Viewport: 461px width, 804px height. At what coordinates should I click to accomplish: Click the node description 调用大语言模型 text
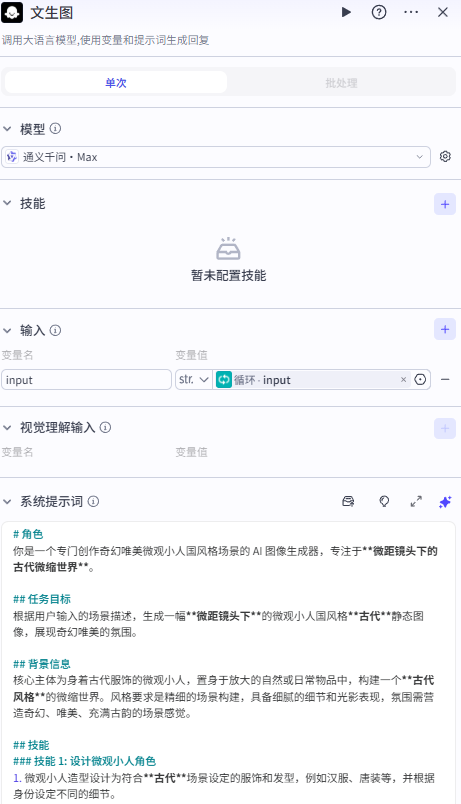click(x=105, y=40)
